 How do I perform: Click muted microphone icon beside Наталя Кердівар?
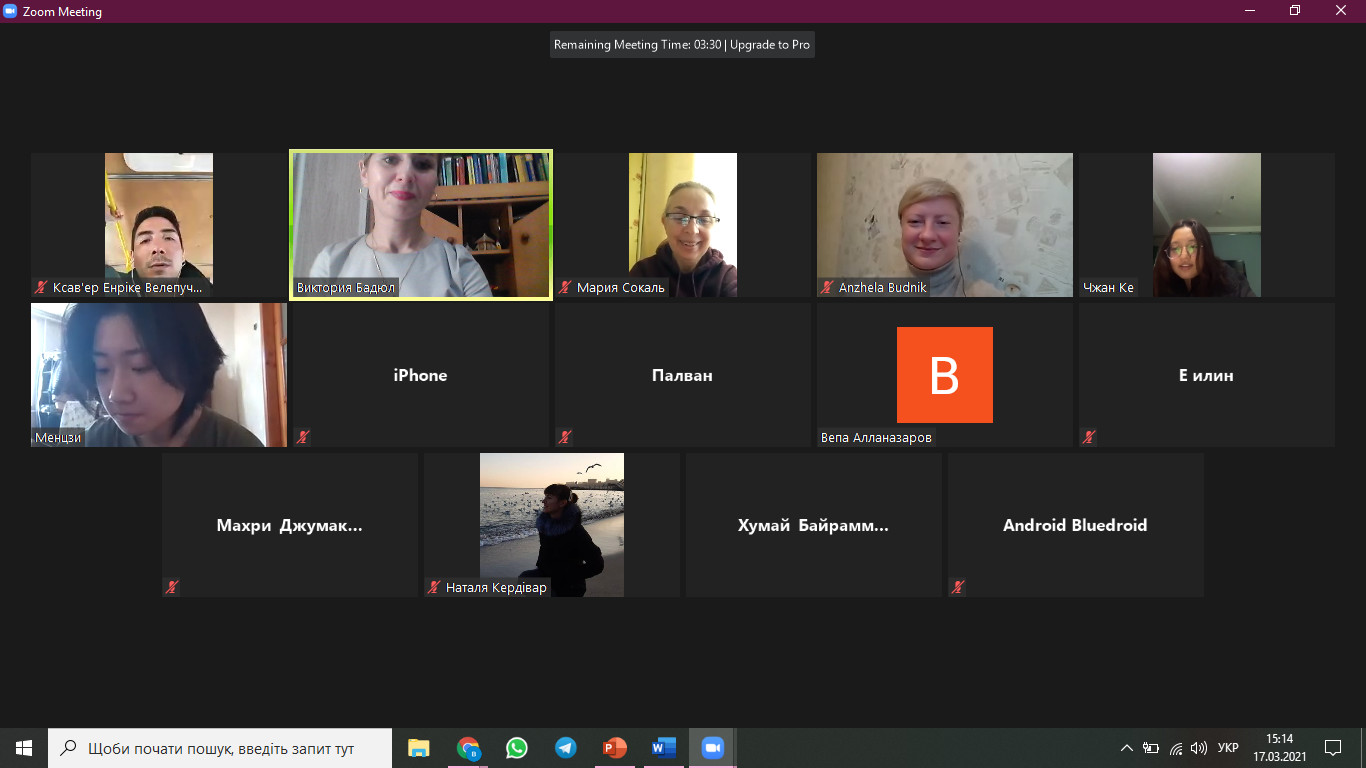[434, 587]
